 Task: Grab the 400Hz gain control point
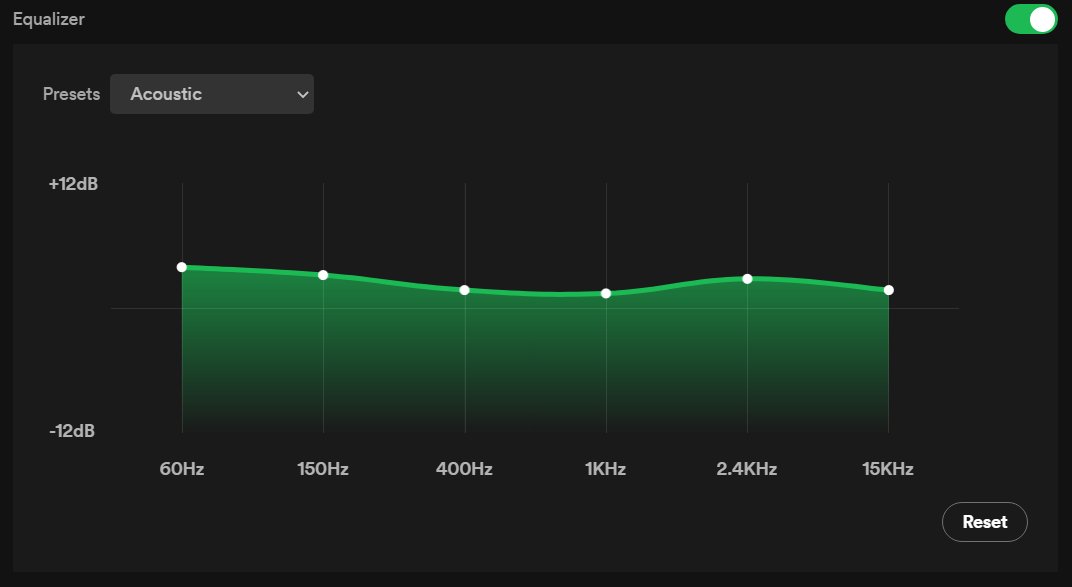[x=463, y=289]
